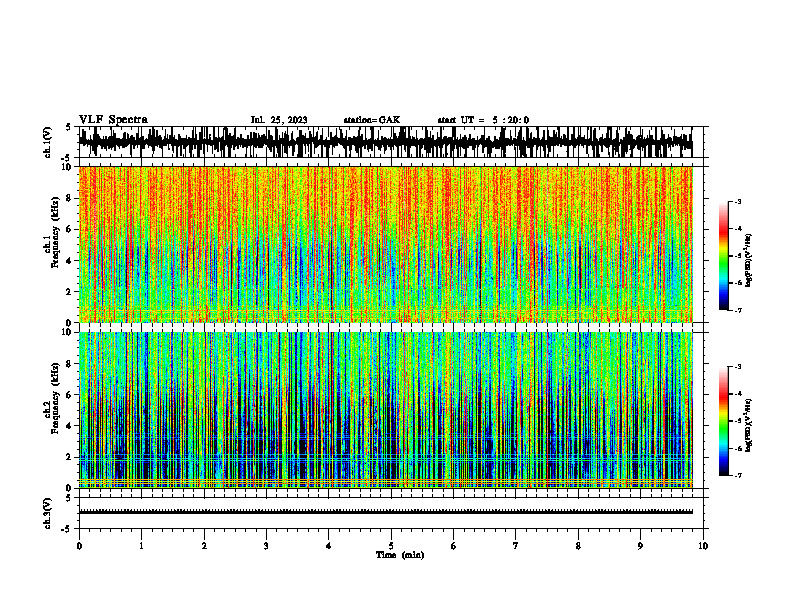
Task: Click the 0 minute tick on time axis
Action: (x=79, y=546)
